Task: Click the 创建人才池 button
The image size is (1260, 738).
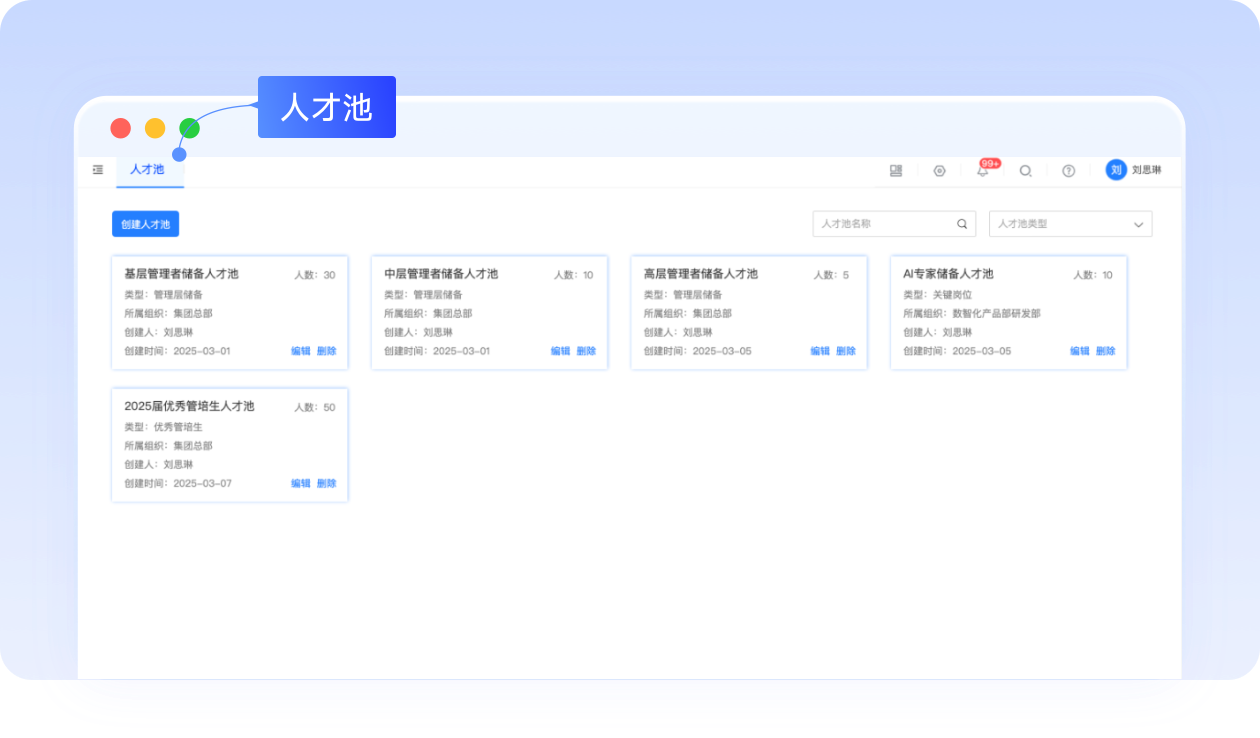Action: pyautogui.click(x=145, y=224)
